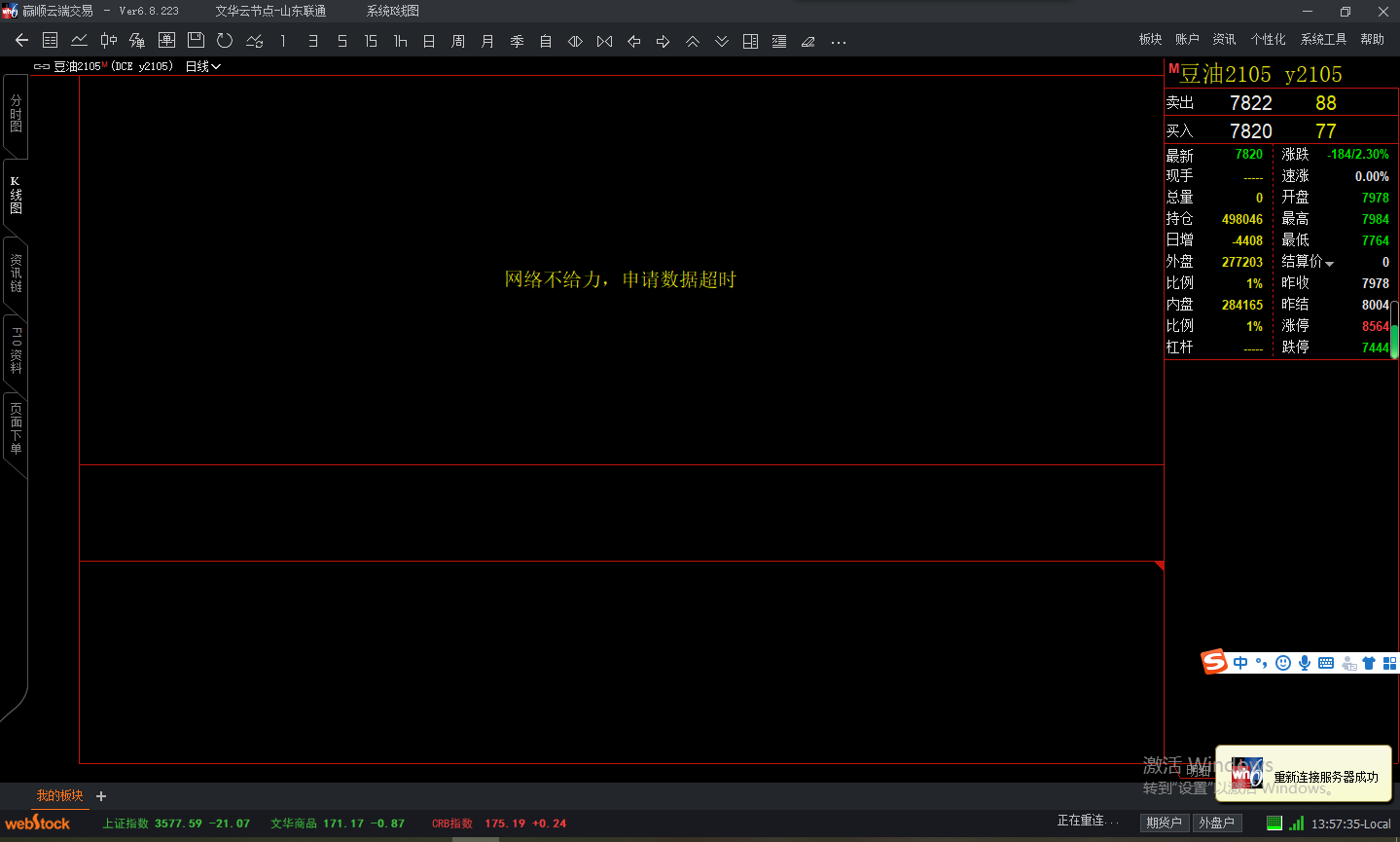Open the quote list (报价表) icon
This screenshot has height=842, width=1400.
click(x=50, y=41)
